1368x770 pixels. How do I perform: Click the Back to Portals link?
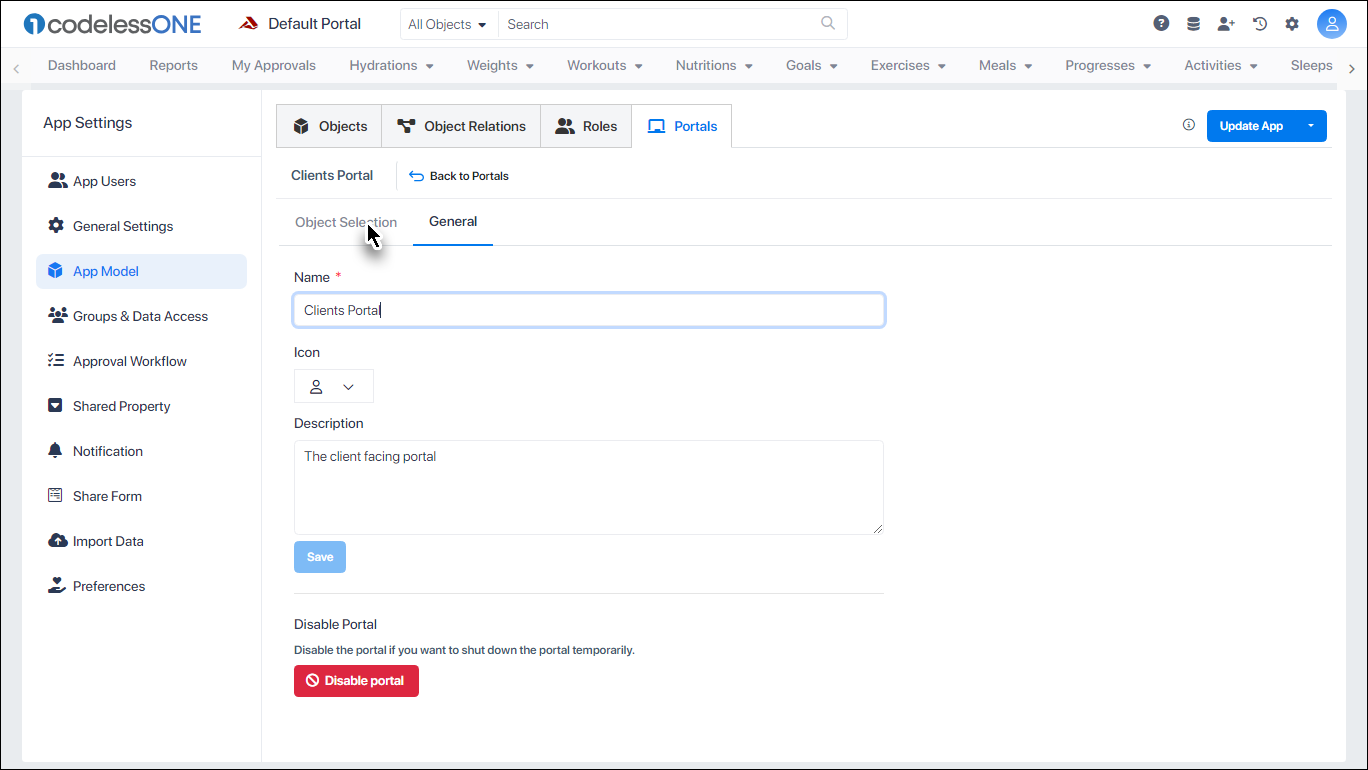(x=458, y=175)
